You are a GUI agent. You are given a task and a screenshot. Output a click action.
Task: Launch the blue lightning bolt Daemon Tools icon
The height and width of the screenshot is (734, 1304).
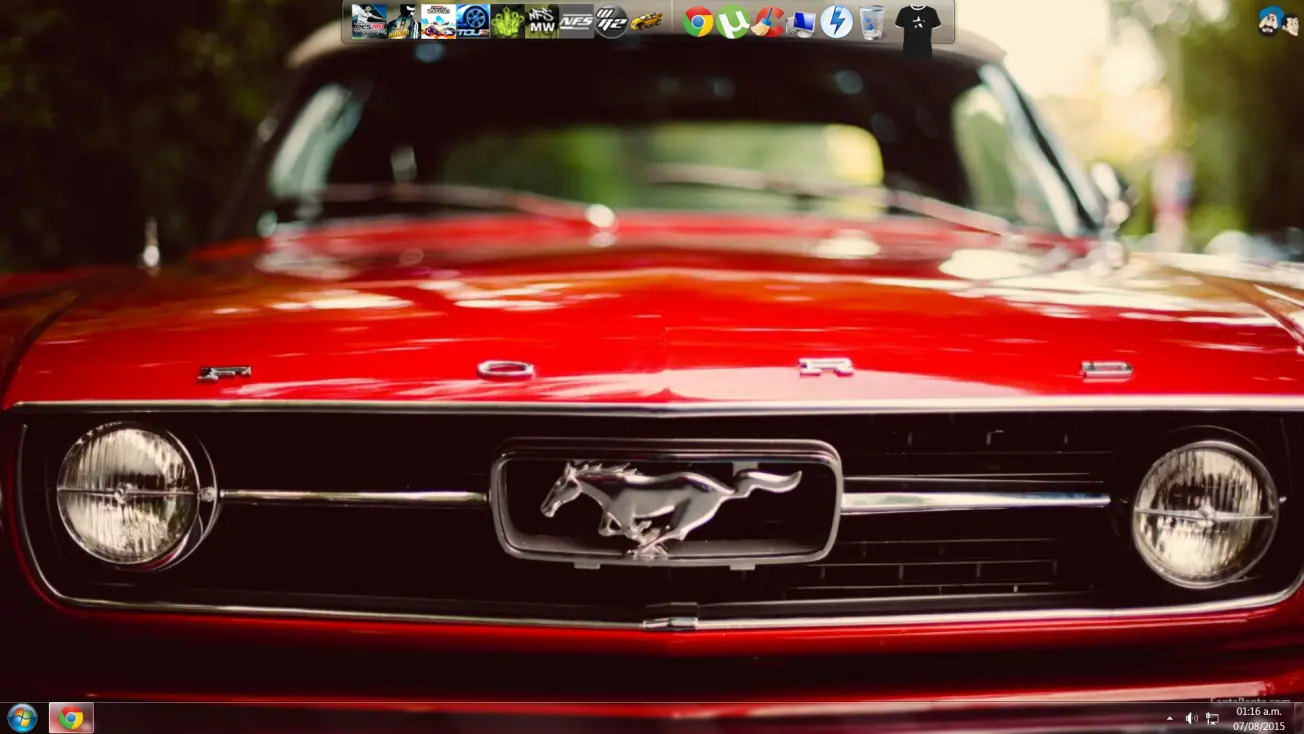(x=836, y=21)
